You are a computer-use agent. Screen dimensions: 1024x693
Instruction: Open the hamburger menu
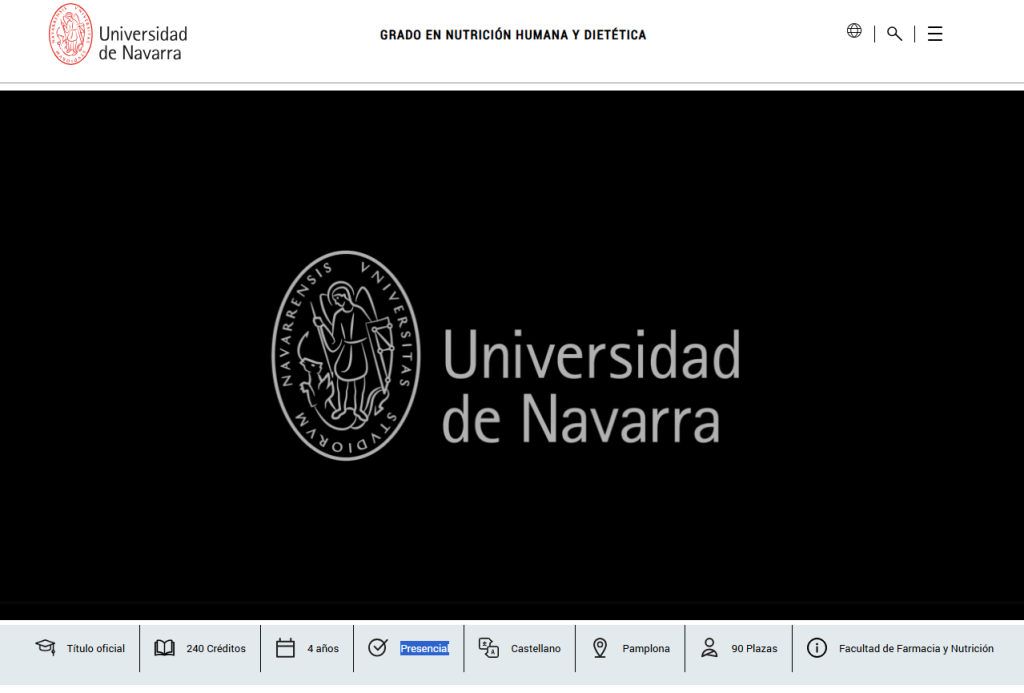pos(935,34)
